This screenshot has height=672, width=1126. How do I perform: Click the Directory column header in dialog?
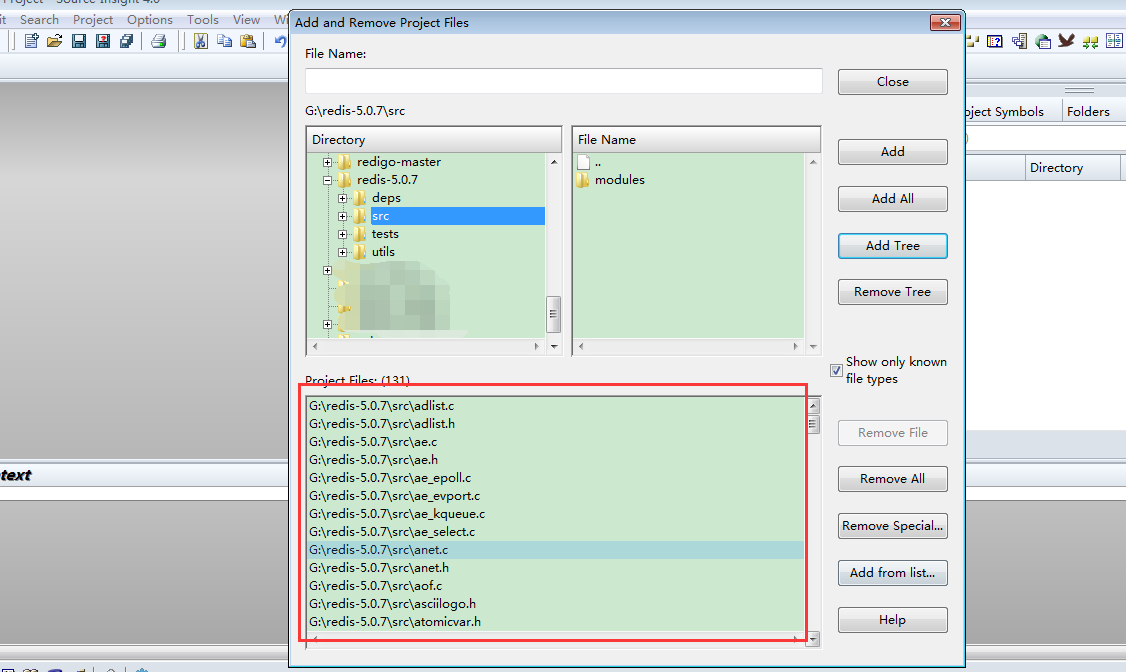(x=434, y=139)
